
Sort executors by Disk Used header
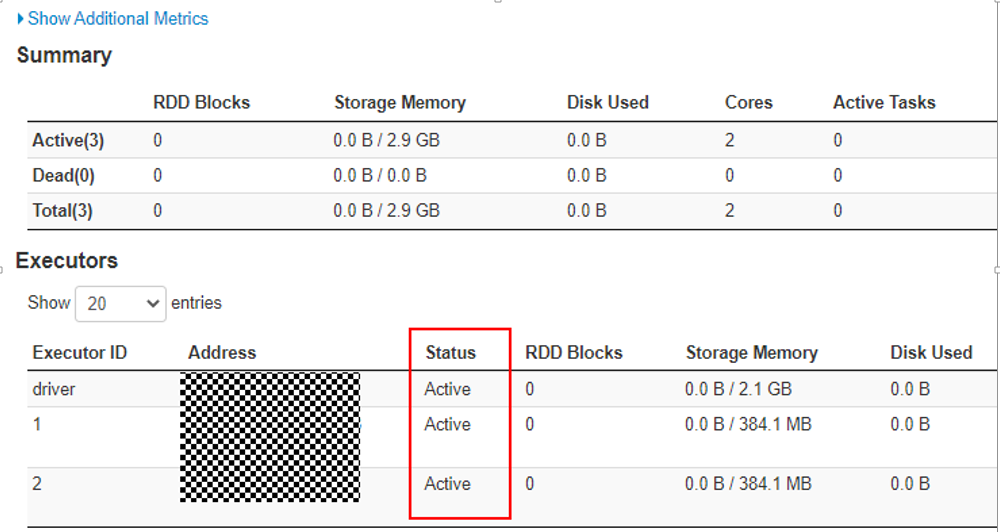(931, 353)
